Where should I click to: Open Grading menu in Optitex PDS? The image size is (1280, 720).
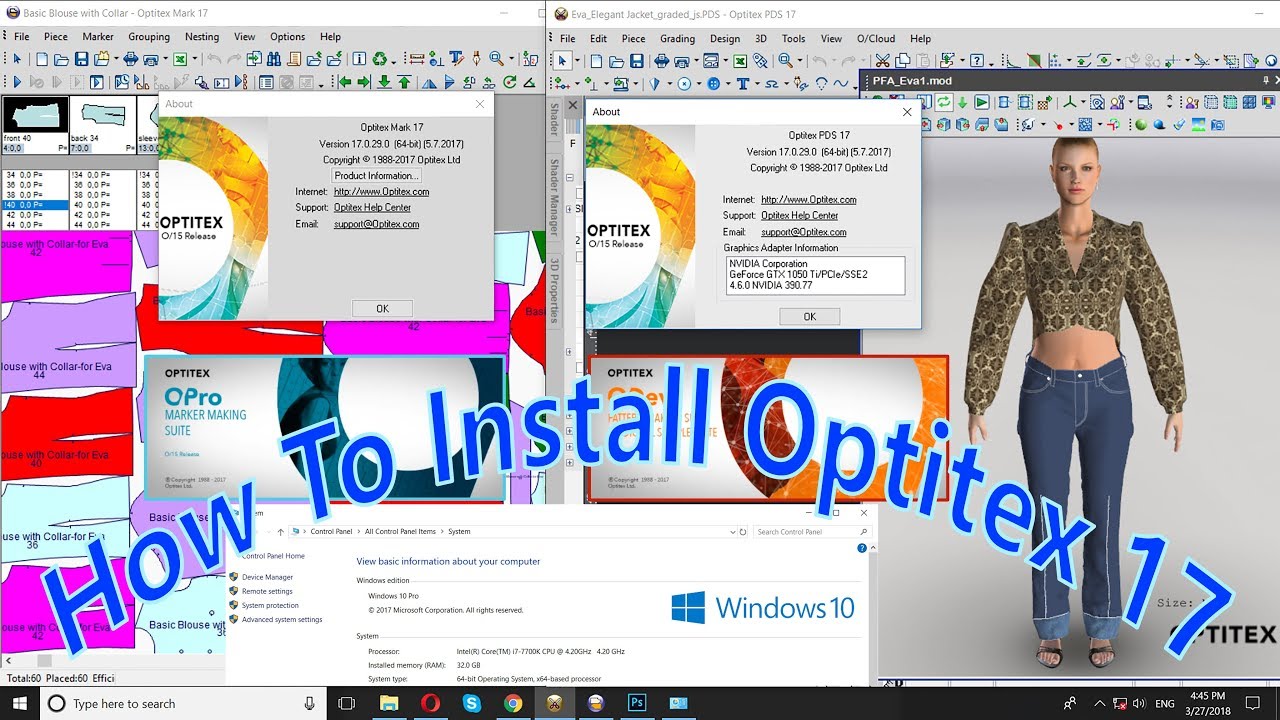[678, 39]
